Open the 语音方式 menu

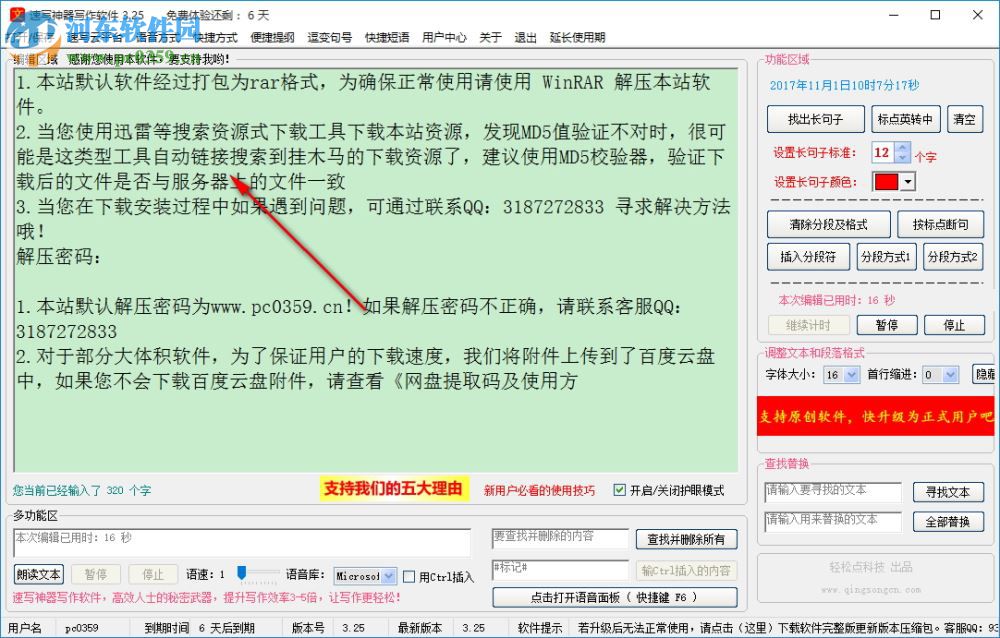(158, 38)
